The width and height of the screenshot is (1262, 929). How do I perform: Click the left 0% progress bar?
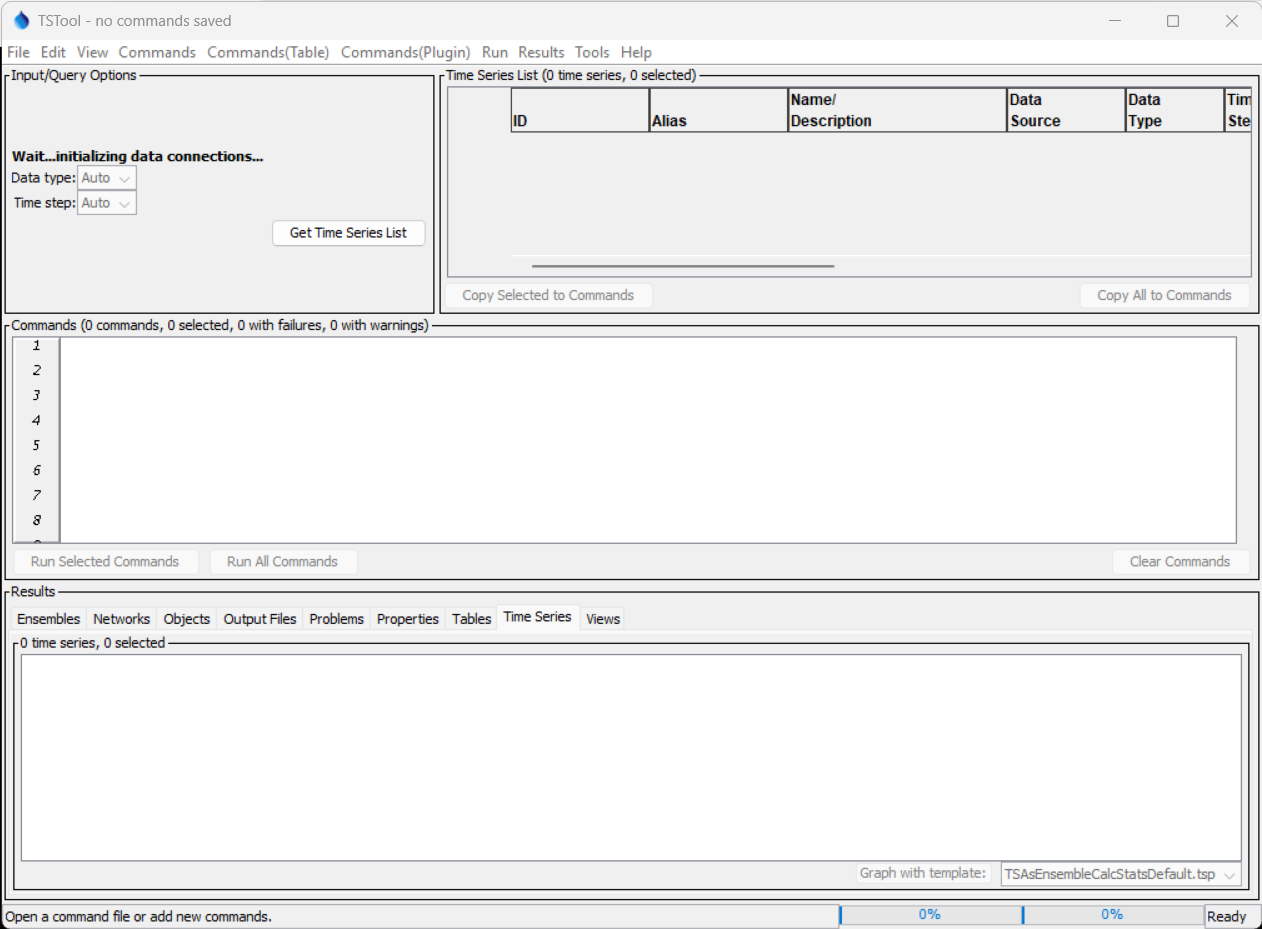point(929,914)
